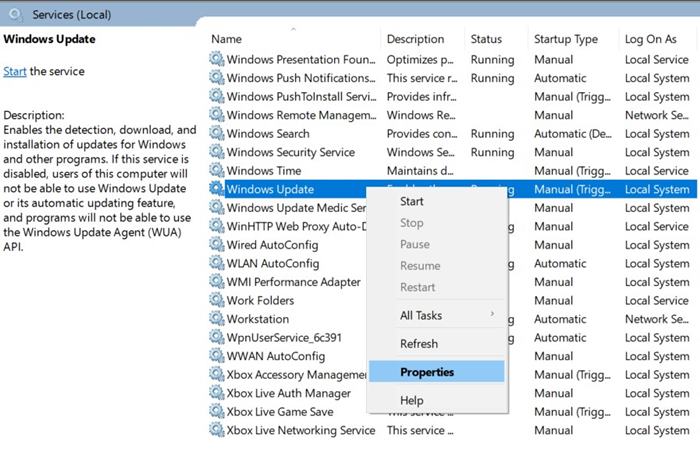
Task: Select the Work Folders service name
Action: pos(260,300)
